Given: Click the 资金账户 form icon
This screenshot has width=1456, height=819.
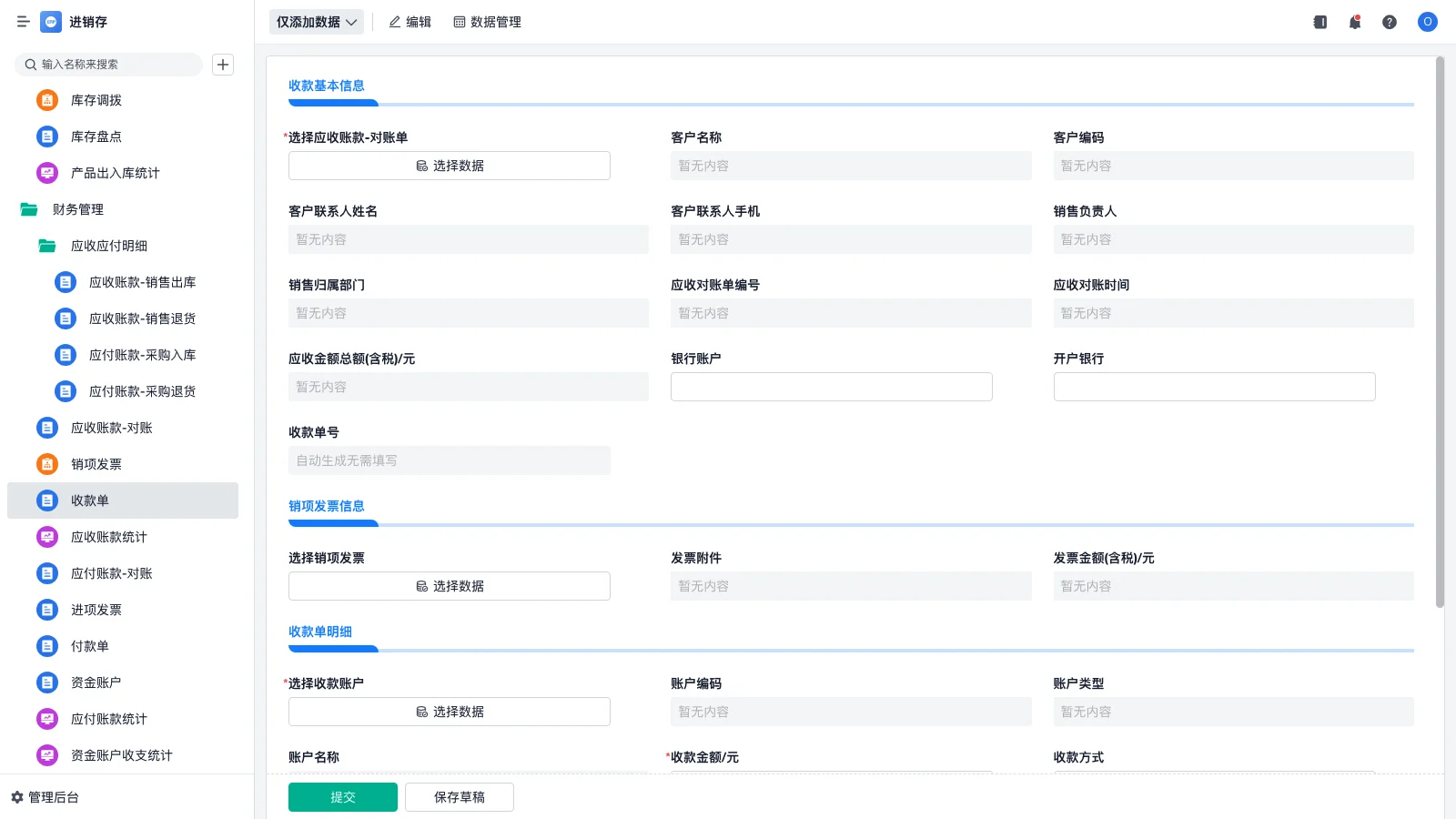Looking at the screenshot, I should tap(47, 682).
